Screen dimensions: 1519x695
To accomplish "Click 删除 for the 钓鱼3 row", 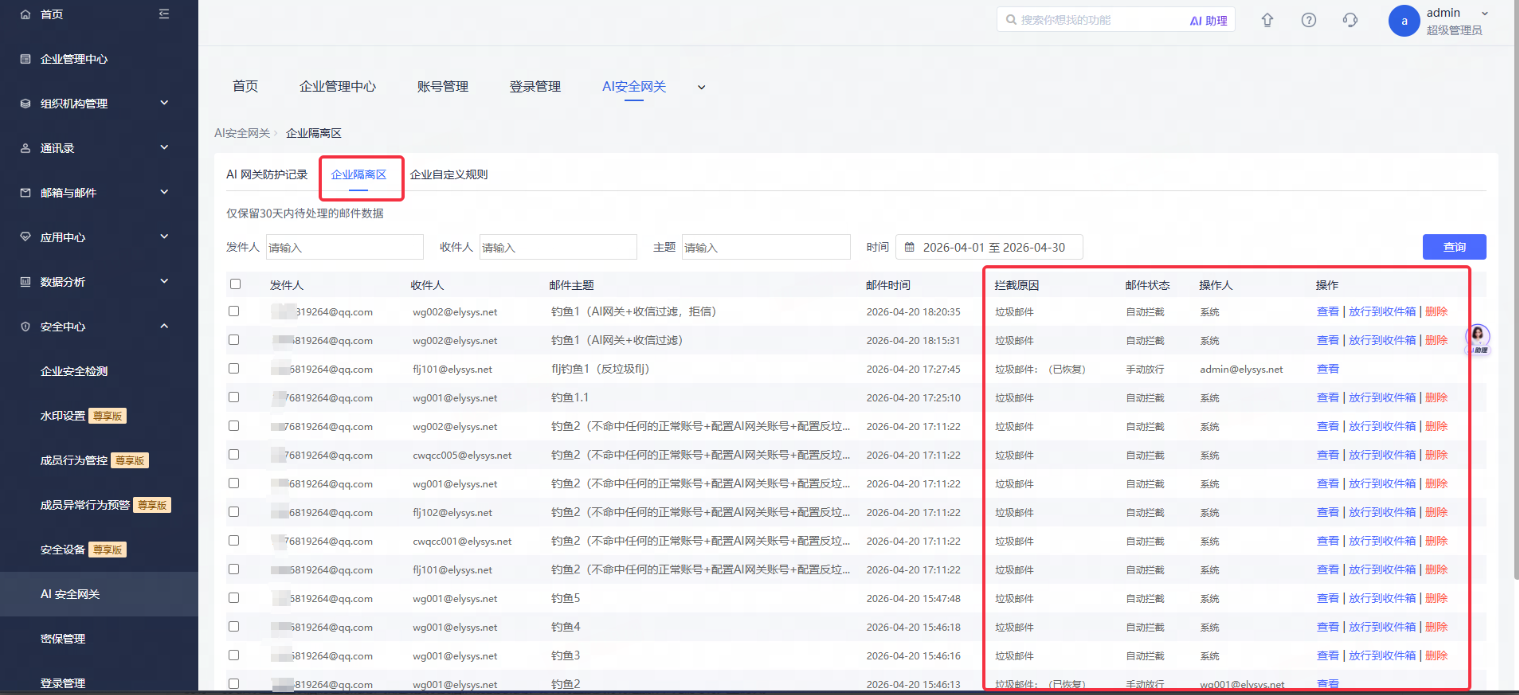I will (x=1436, y=655).
